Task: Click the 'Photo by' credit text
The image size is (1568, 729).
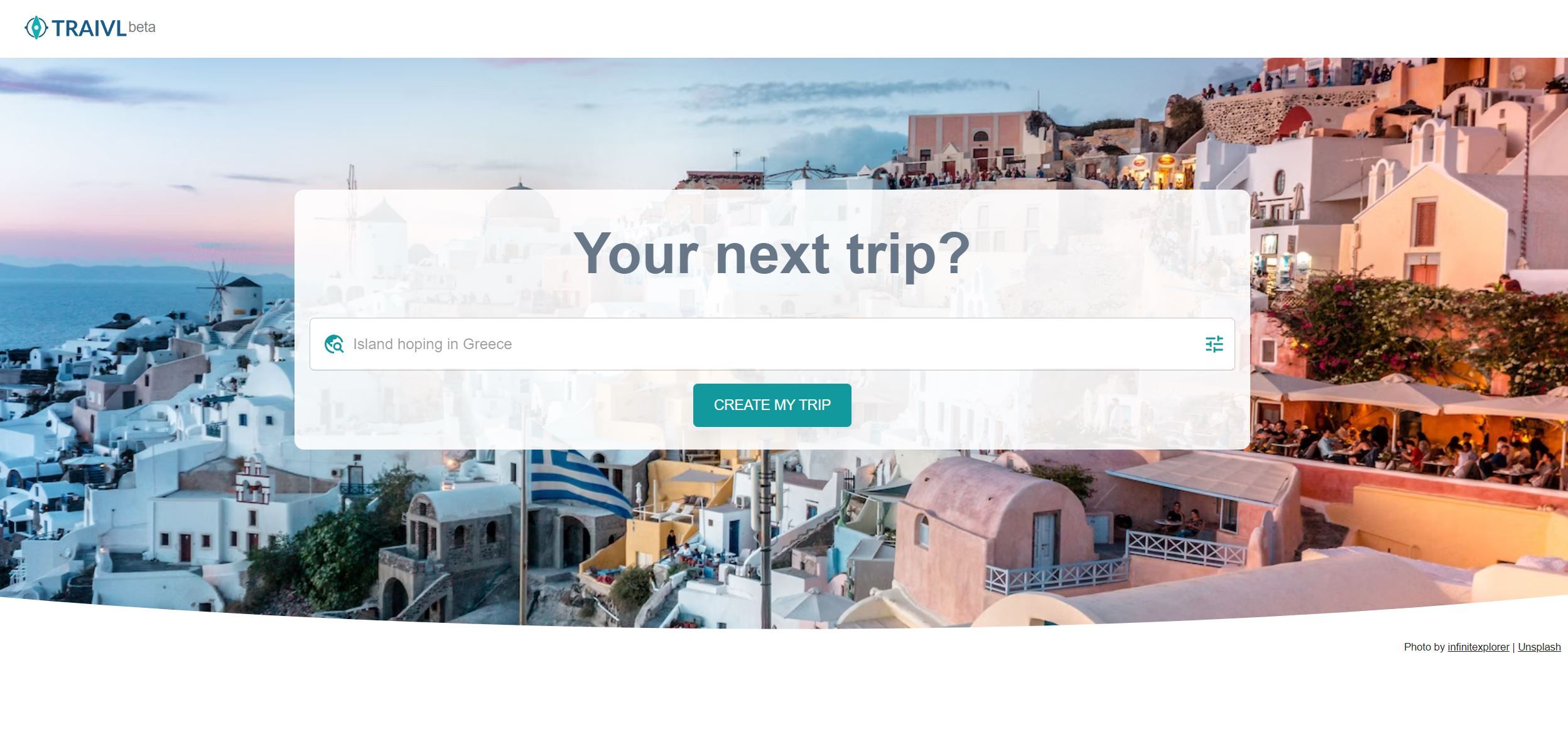Action: click(x=1424, y=647)
